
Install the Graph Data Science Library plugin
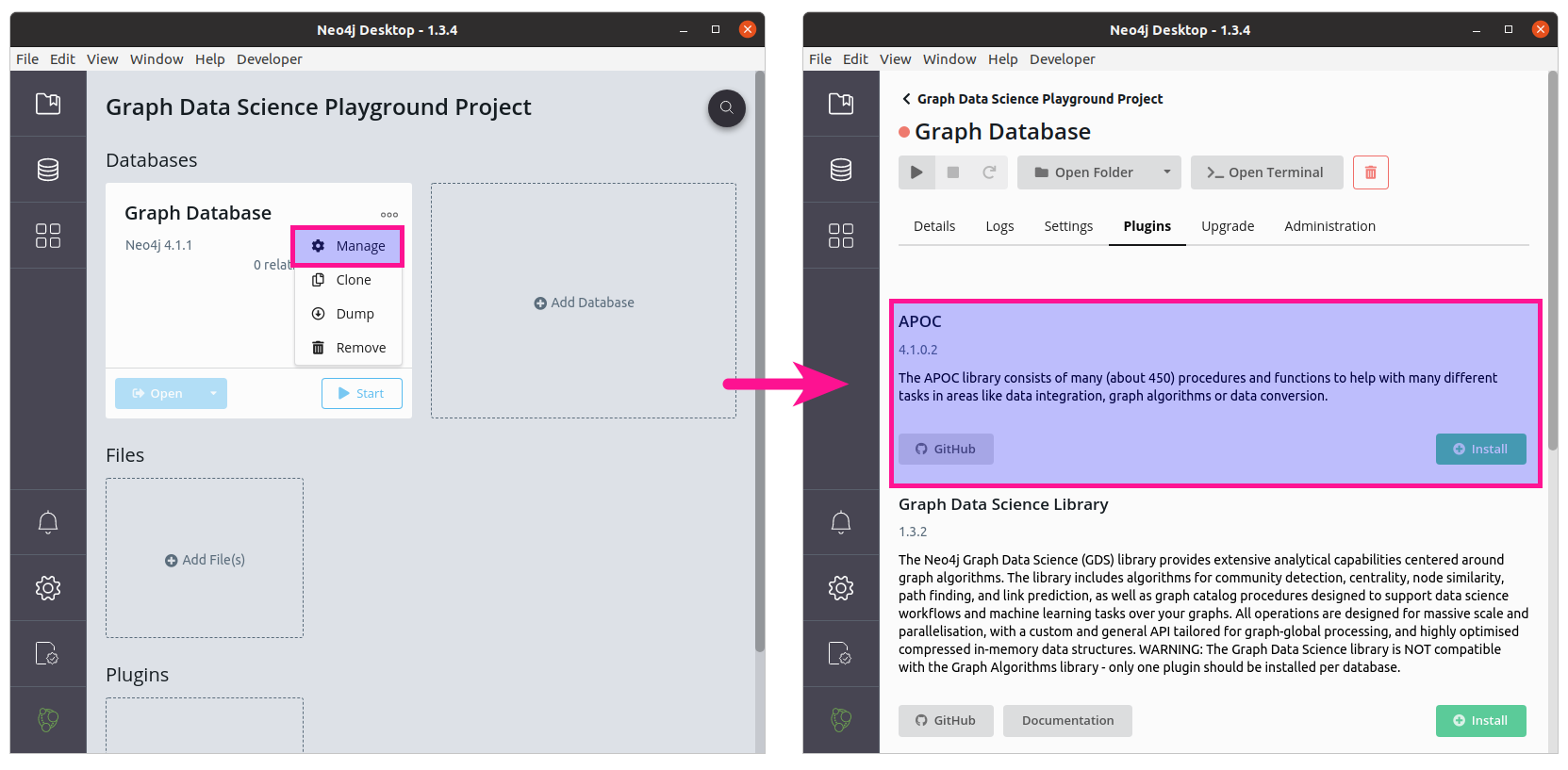[x=1481, y=721]
